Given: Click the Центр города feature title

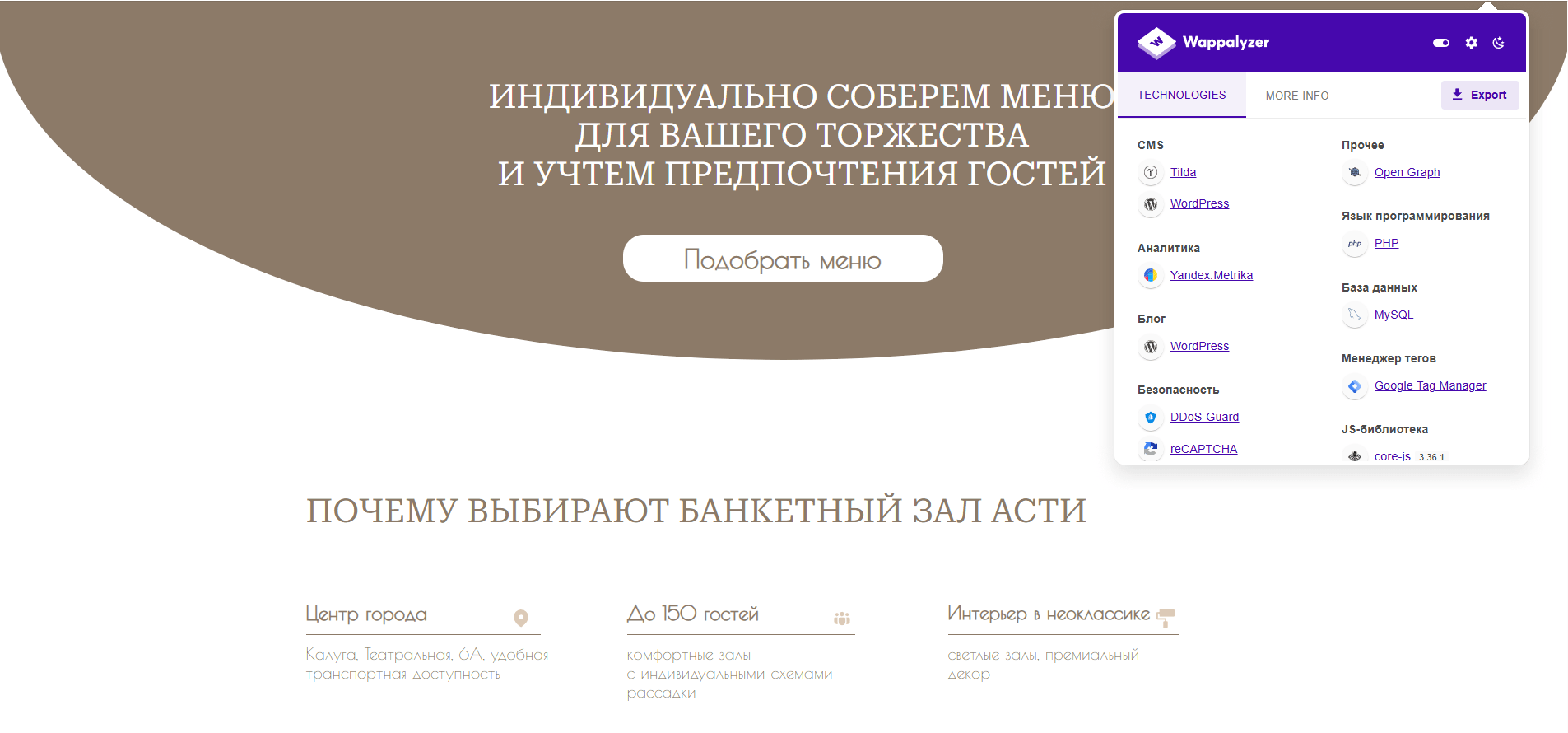Looking at the screenshot, I should [366, 614].
